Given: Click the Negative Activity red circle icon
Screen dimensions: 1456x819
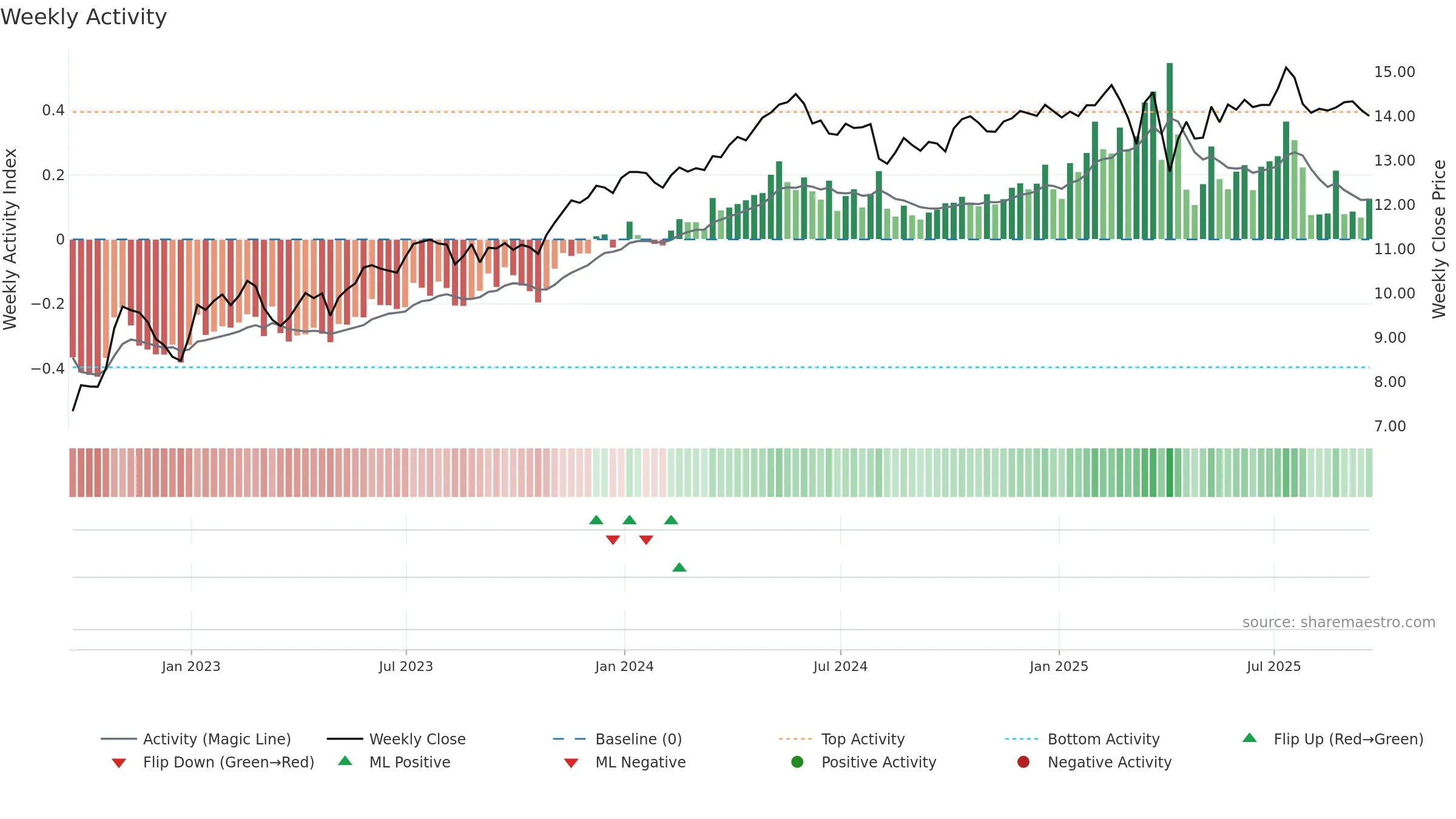Looking at the screenshot, I should [1023, 762].
